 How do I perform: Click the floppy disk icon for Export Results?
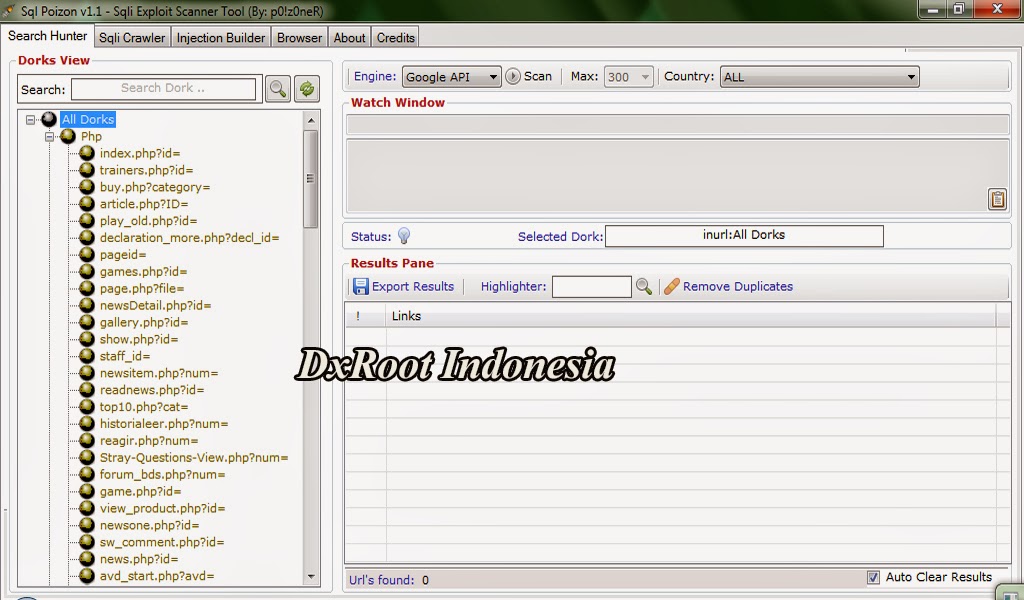click(361, 286)
